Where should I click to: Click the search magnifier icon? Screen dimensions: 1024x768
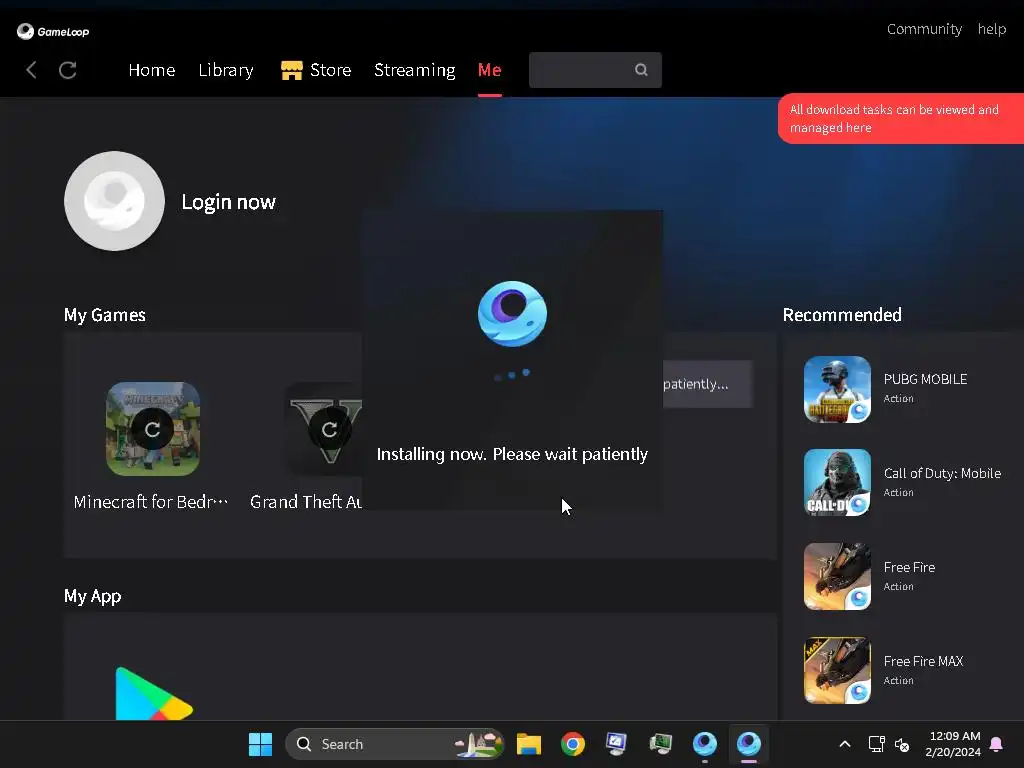[641, 70]
